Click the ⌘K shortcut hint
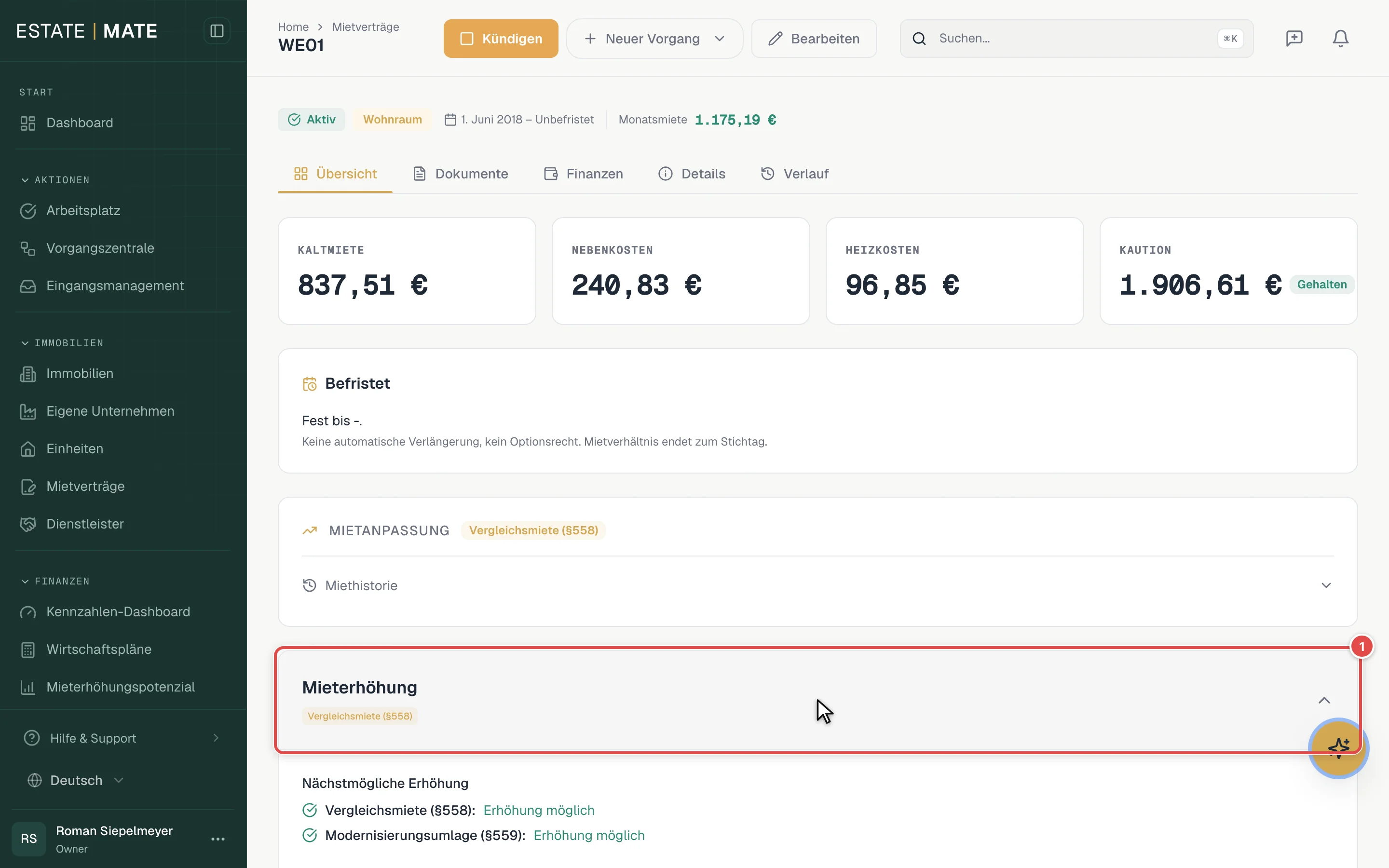 coord(1230,39)
